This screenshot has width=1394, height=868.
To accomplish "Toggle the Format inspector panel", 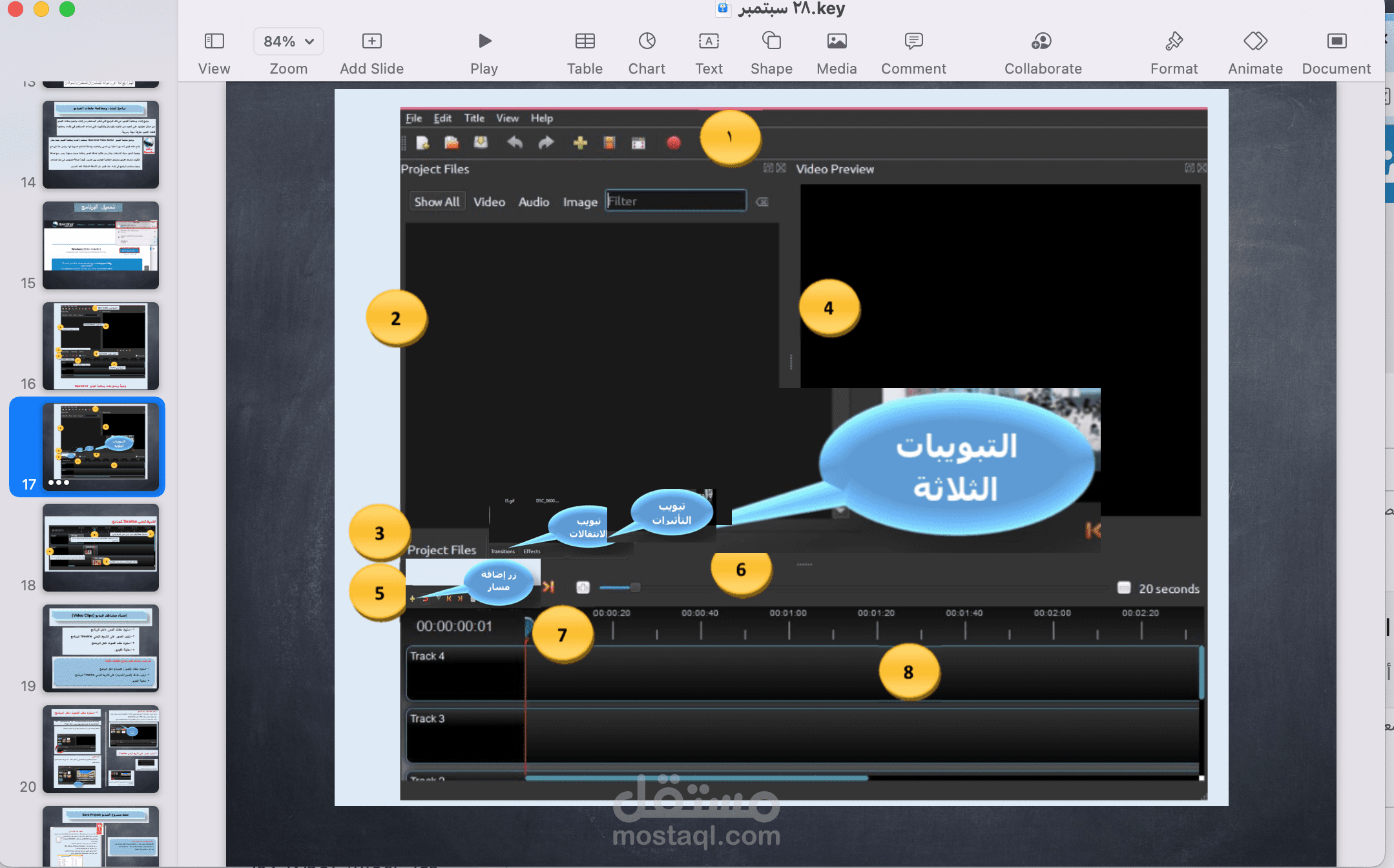I will pos(1174,41).
